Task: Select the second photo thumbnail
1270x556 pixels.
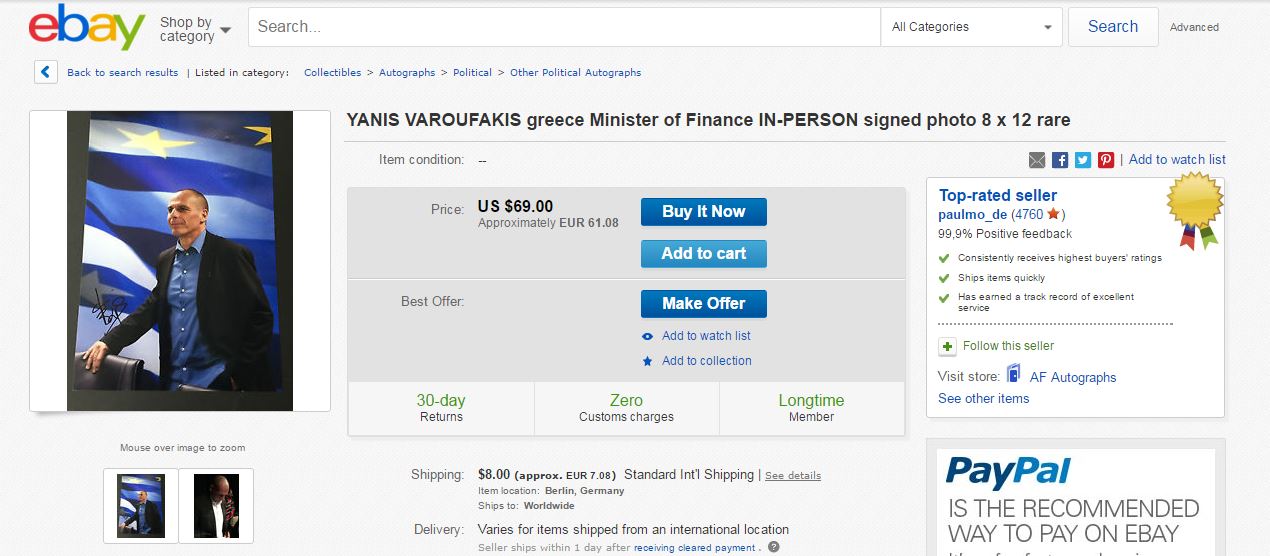Action: [216, 505]
